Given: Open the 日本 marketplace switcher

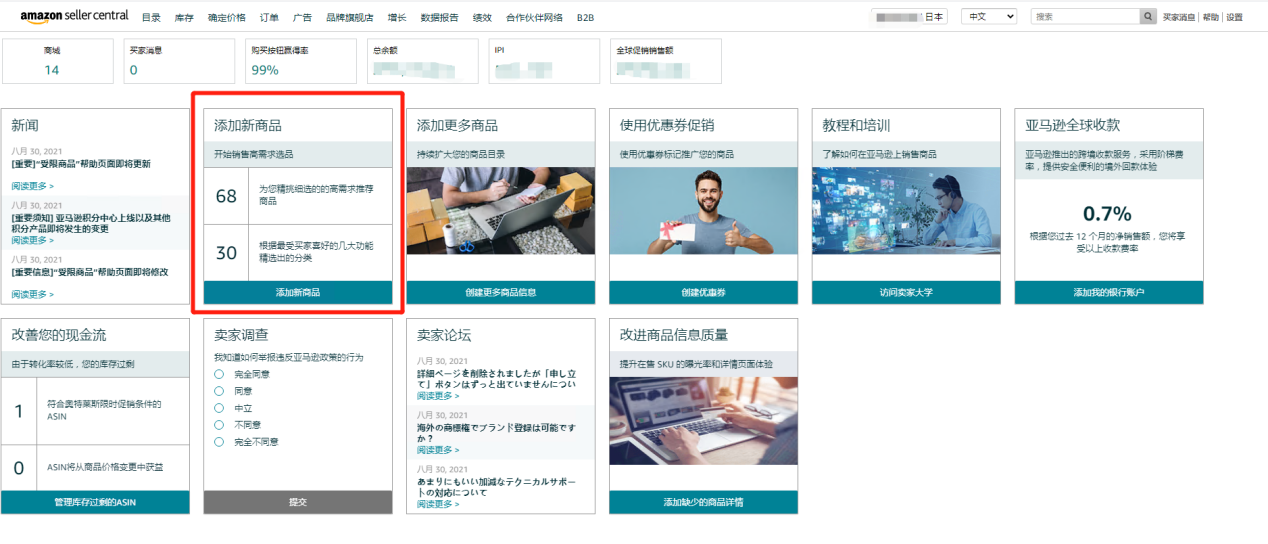Looking at the screenshot, I should (x=910, y=17).
